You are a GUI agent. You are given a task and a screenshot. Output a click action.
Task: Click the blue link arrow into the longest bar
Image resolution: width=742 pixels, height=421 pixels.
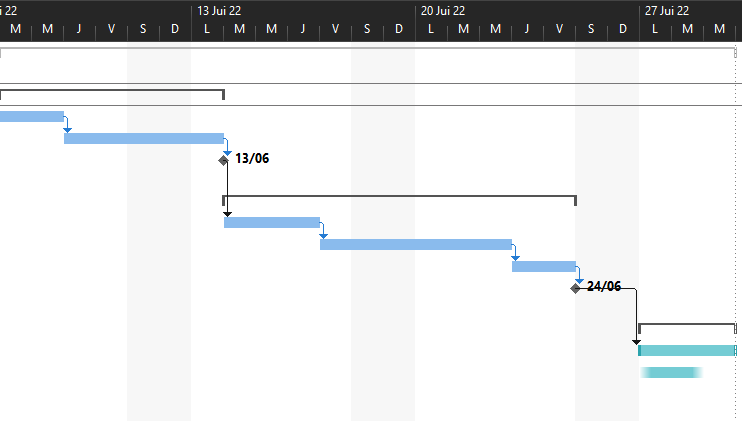point(323,231)
